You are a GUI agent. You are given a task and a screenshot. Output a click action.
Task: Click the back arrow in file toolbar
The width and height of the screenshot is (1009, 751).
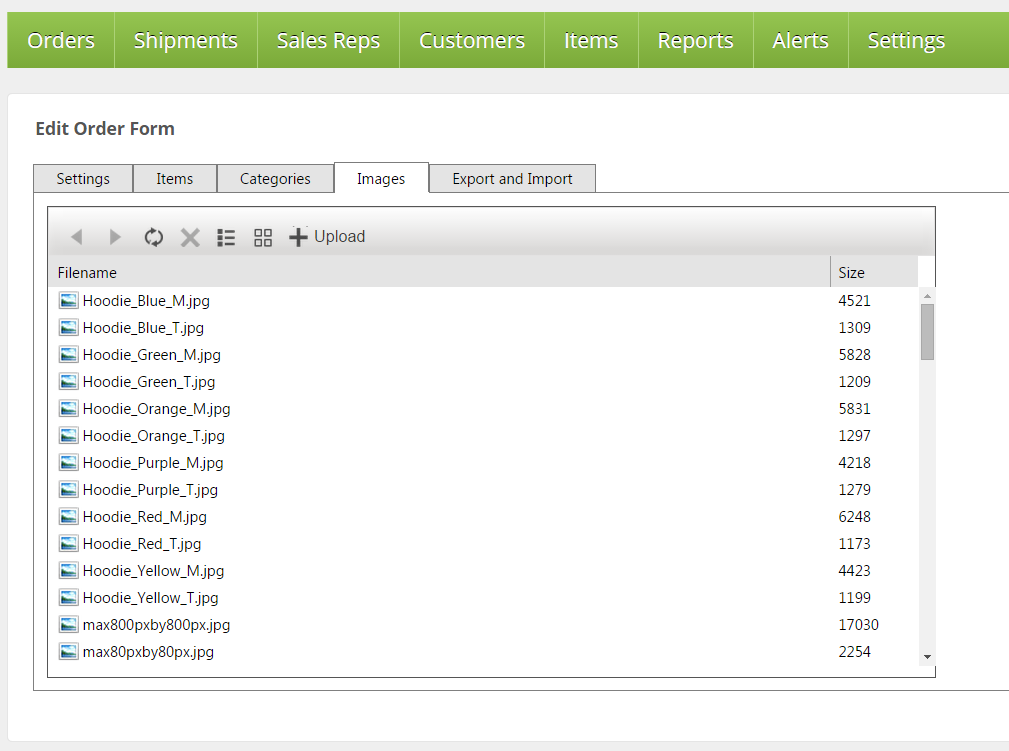(x=76, y=237)
